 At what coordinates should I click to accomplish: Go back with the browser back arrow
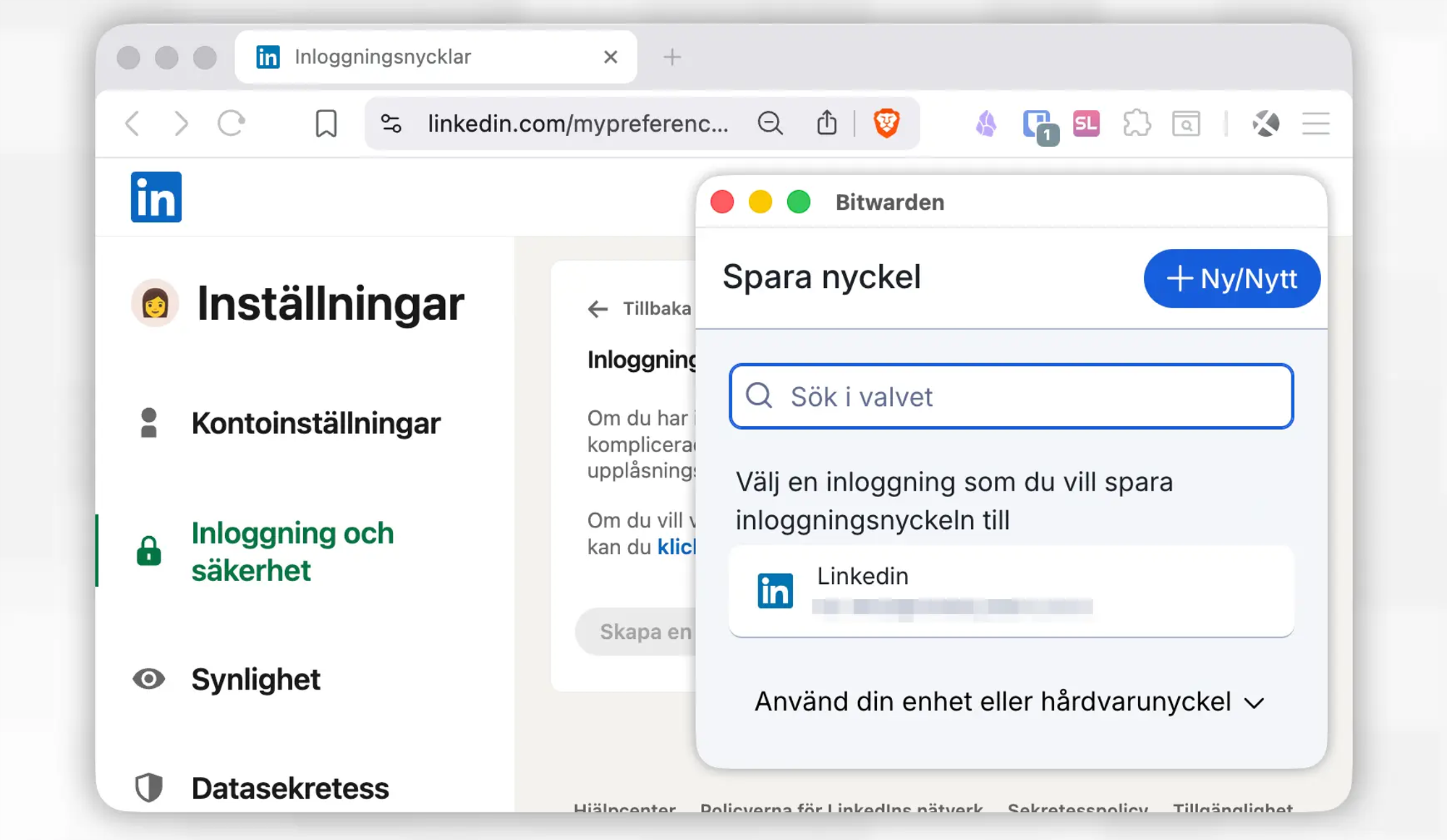click(x=133, y=124)
